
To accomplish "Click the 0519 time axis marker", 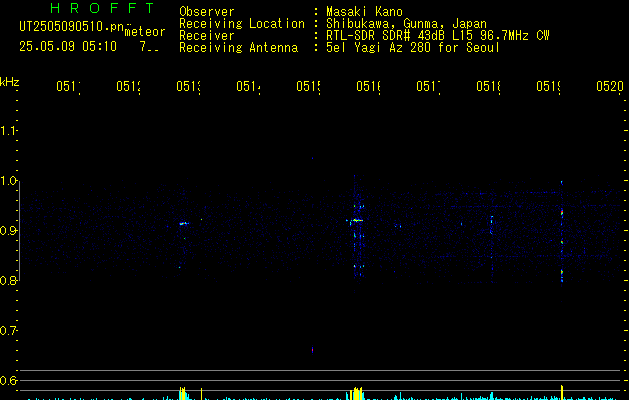I will 548,86.
